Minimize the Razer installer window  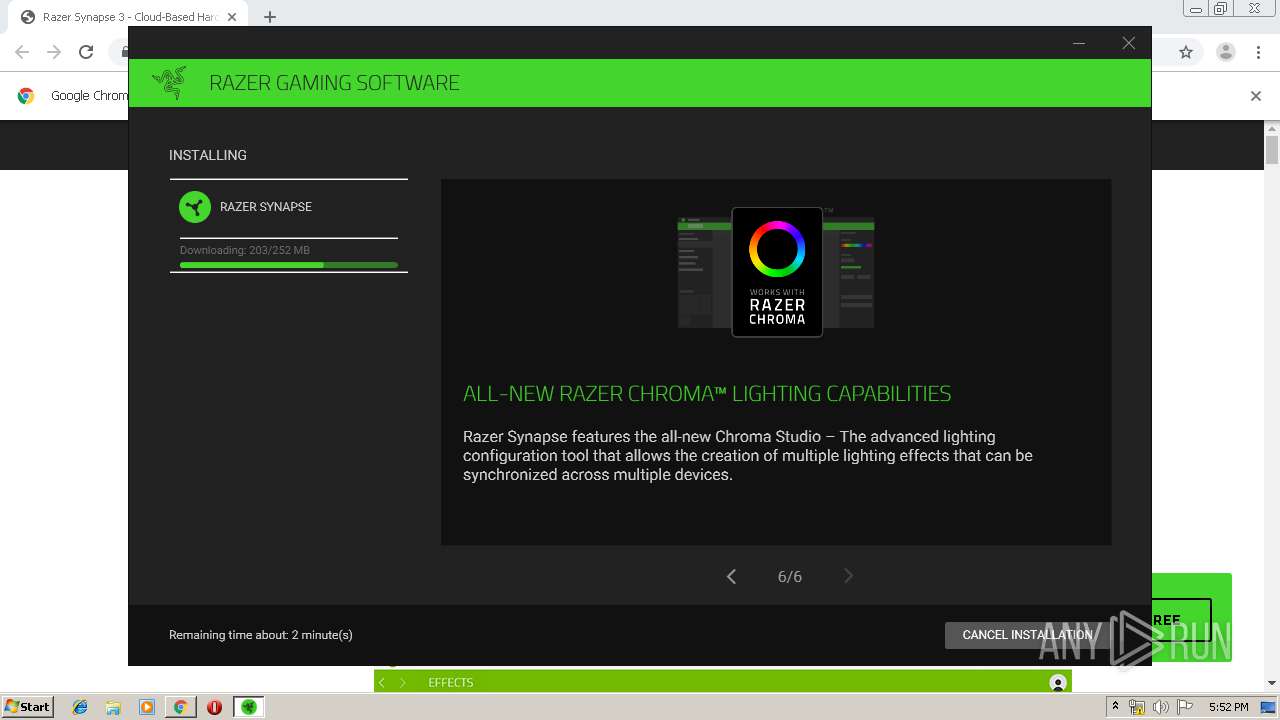pos(1079,43)
